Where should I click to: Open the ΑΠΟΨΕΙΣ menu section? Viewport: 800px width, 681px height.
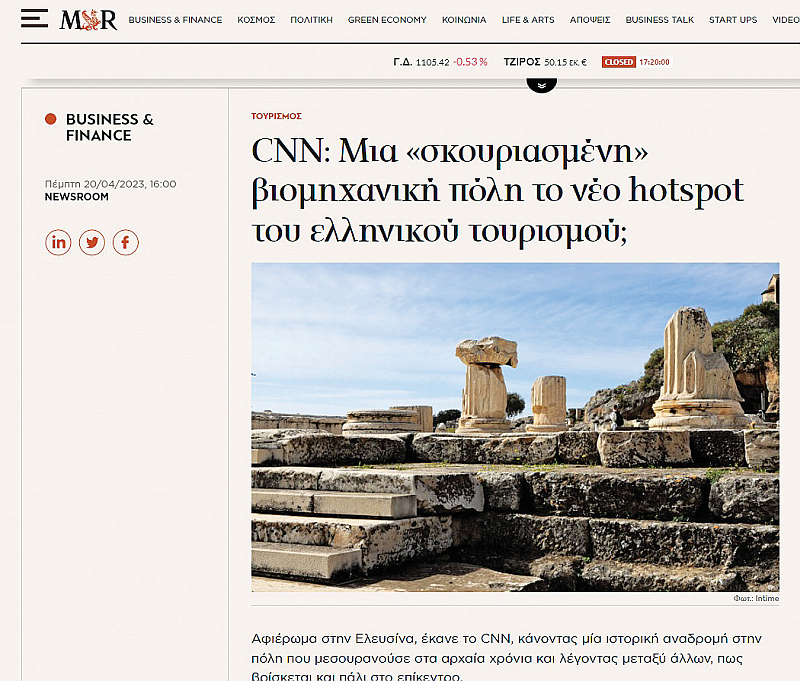tap(590, 20)
